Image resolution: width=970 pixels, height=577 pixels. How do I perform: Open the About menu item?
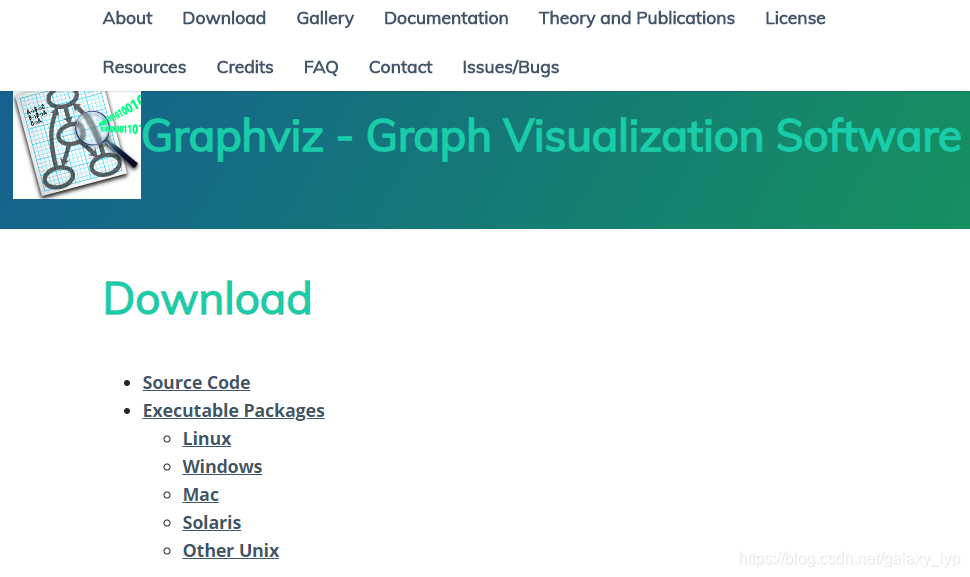coord(127,18)
